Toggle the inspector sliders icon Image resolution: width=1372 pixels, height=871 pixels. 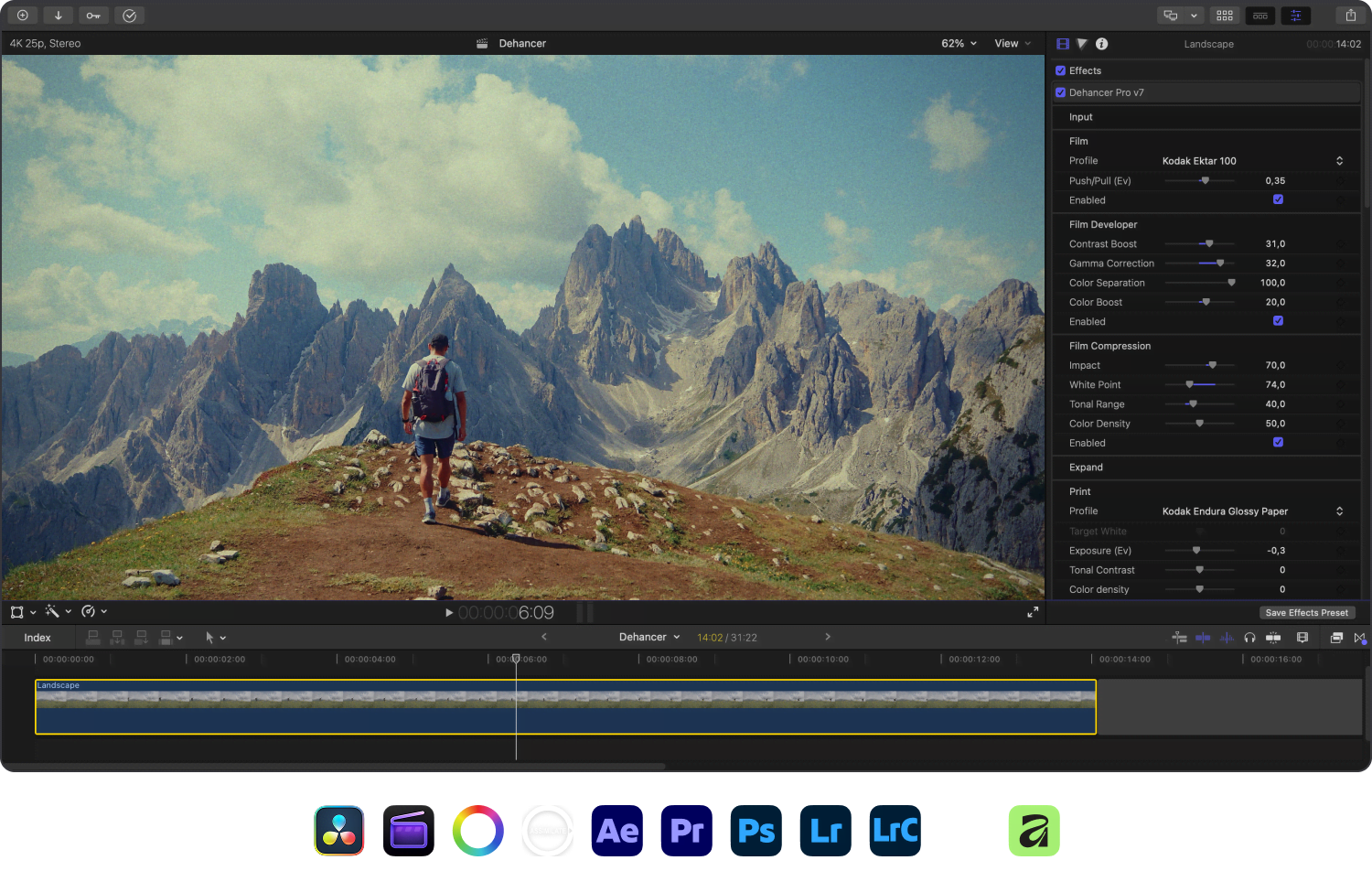(1295, 16)
